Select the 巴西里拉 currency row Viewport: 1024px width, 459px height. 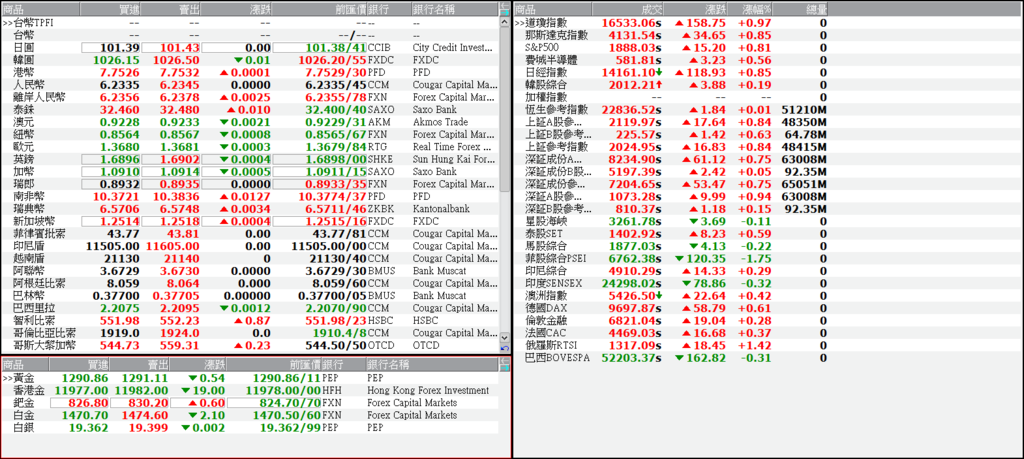tap(249, 308)
